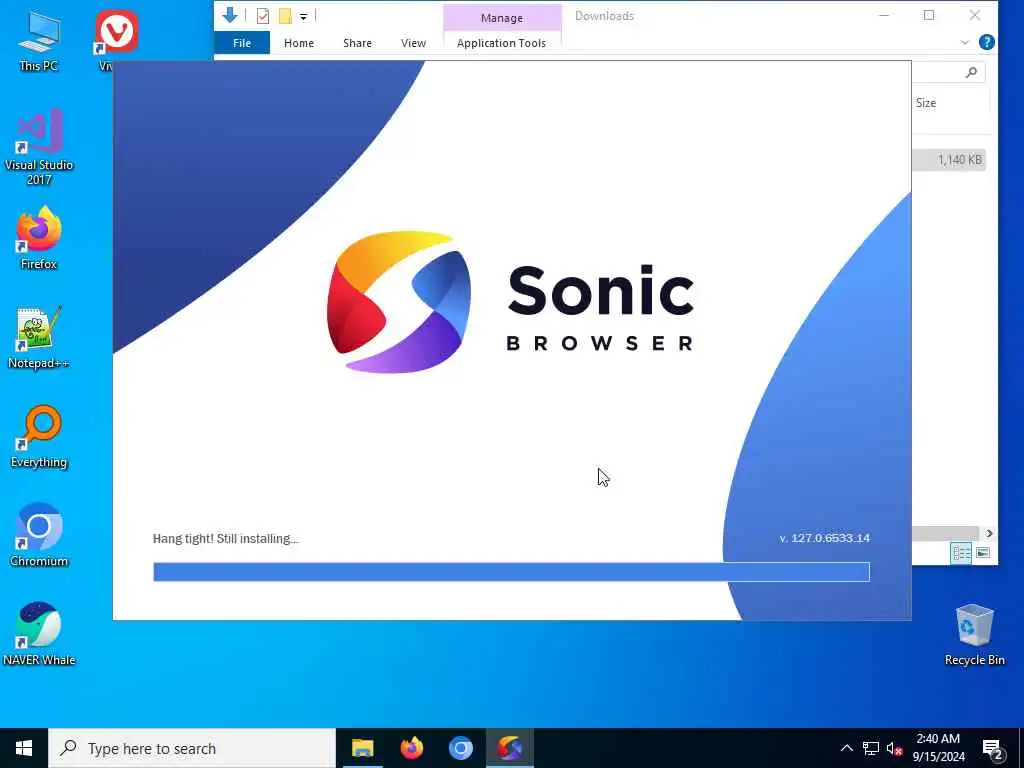The image size is (1024, 768).
Task: Show hidden system tray icons
Action: 846,748
